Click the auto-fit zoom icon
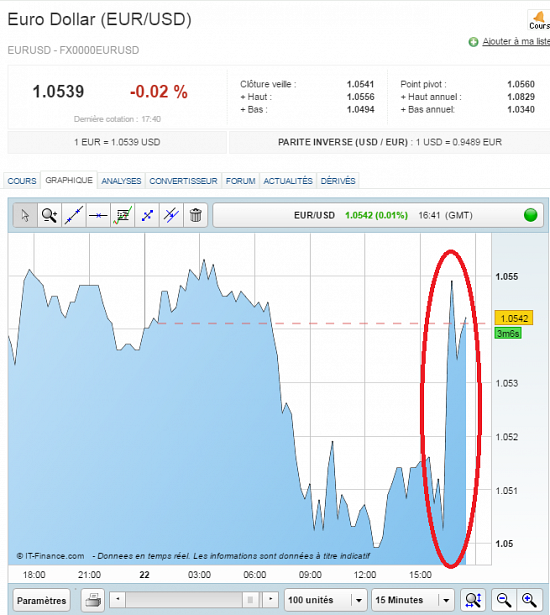The height and width of the screenshot is (615, 550). tap(473, 600)
